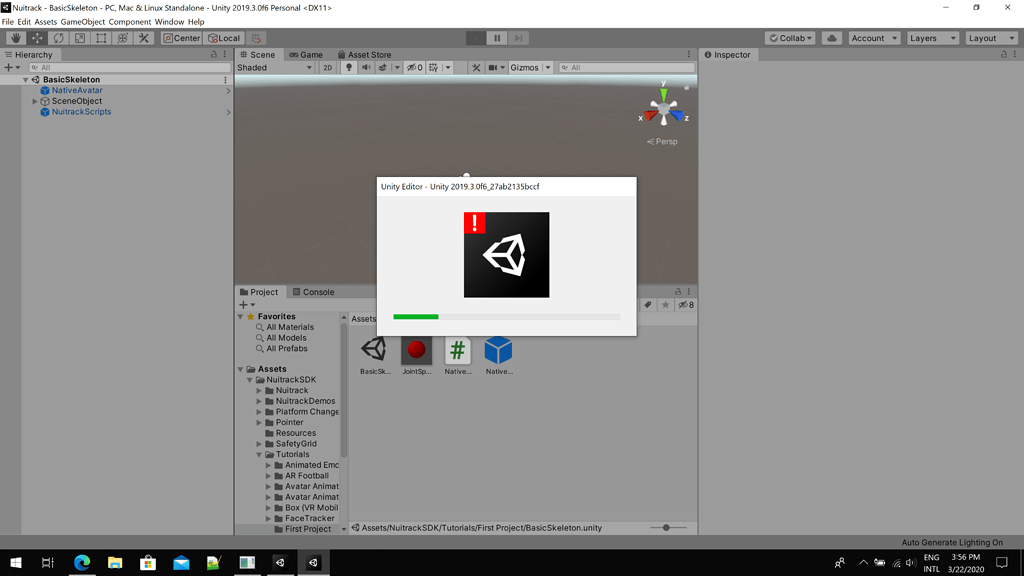Toggle scene audio speaker button
The width and height of the screenshot is (1024, 576).
(x=366, y=68)
